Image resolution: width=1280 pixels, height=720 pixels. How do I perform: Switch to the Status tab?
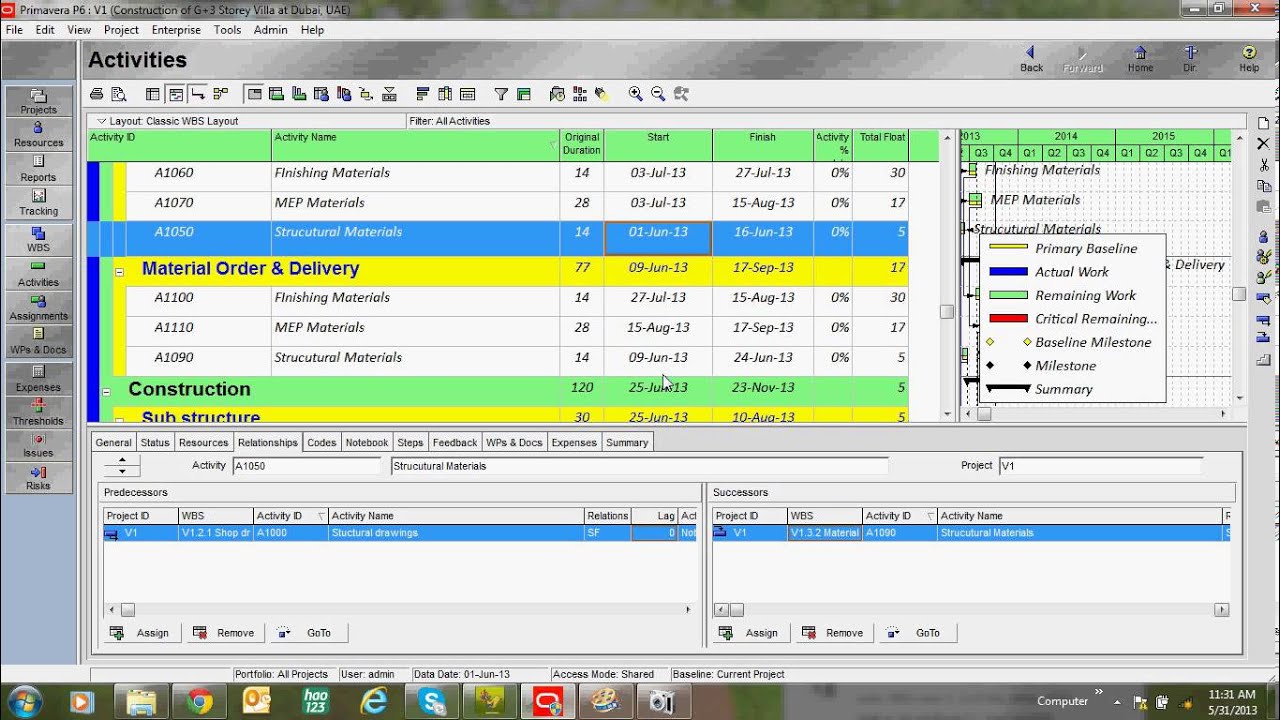coord(155,442)
